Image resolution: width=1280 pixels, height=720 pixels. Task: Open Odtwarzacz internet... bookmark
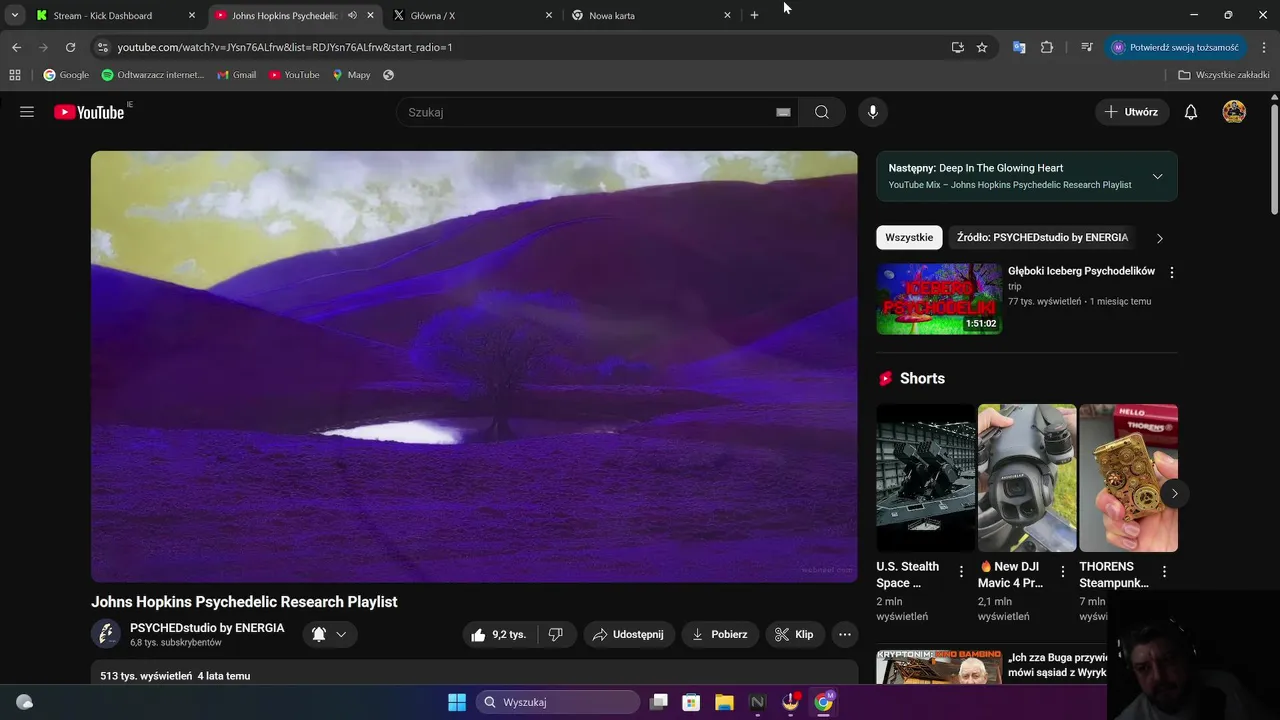point(153,75)
